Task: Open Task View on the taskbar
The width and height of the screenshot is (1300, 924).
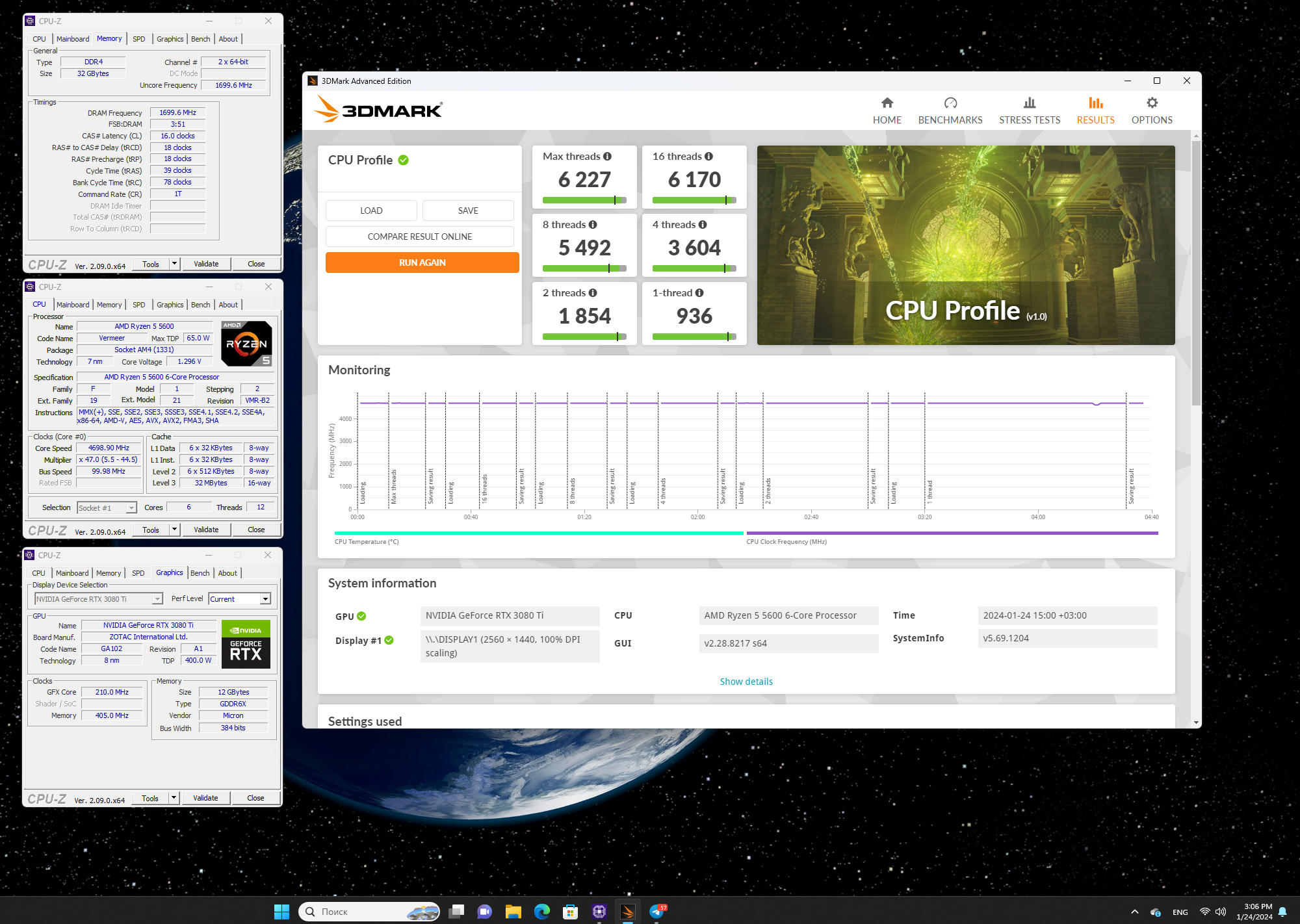Action: tap(456, 912)
